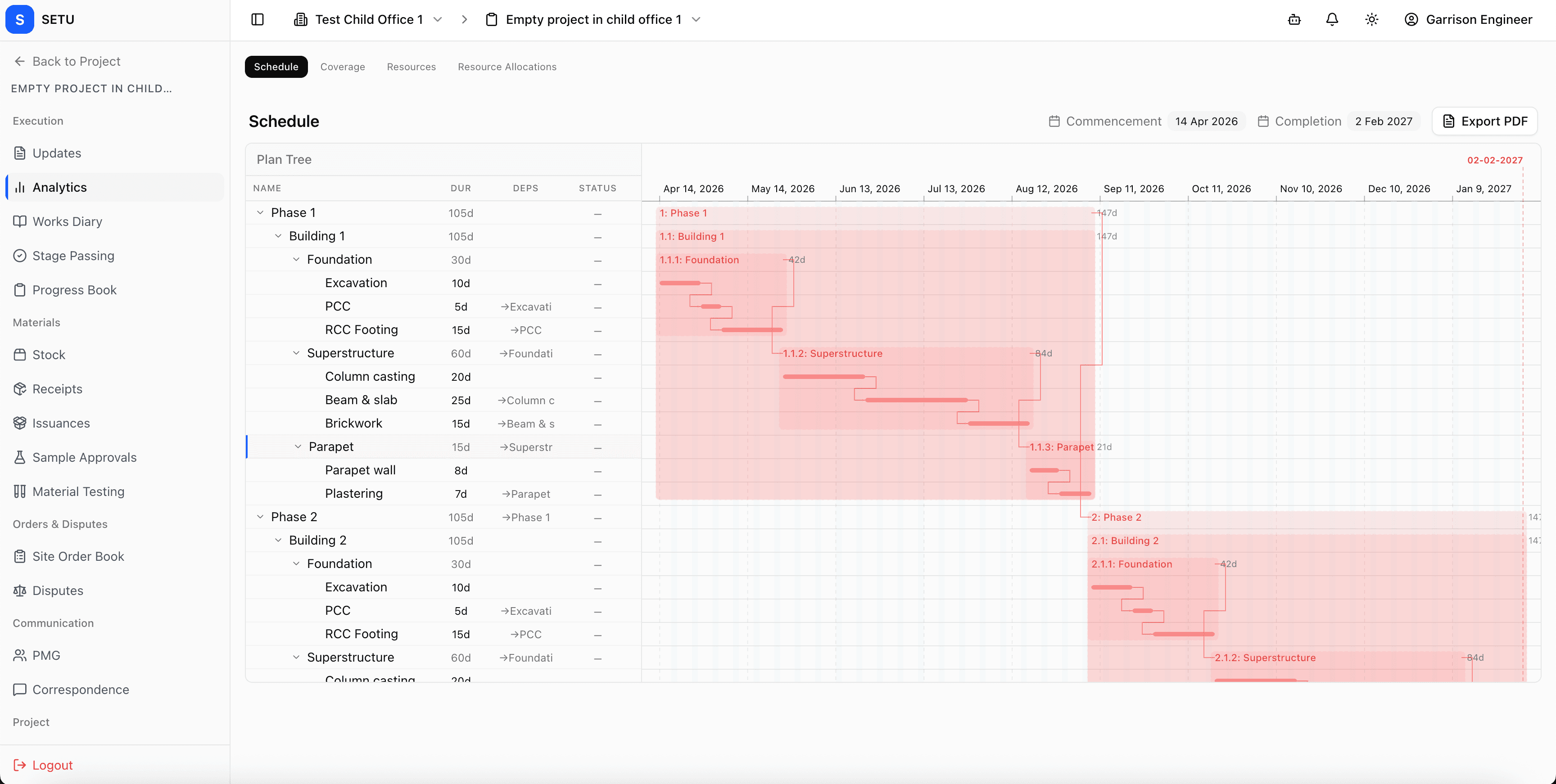This screenshot has width=1556, height=784.
Task: Click the Export PDF button
Action: (1485, 121)
